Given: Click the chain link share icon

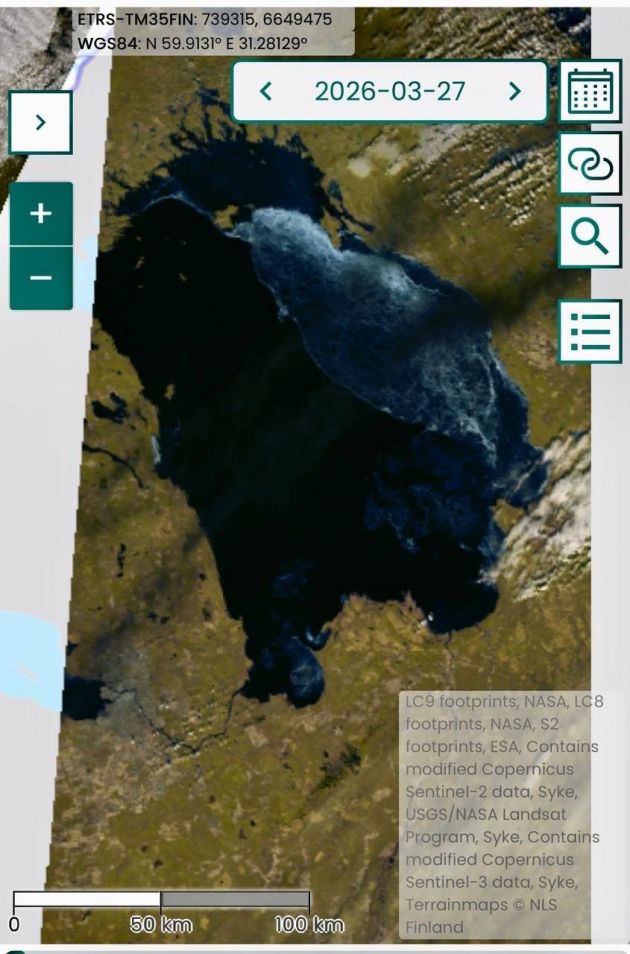Looking at the screenshot, I should 589,163.
